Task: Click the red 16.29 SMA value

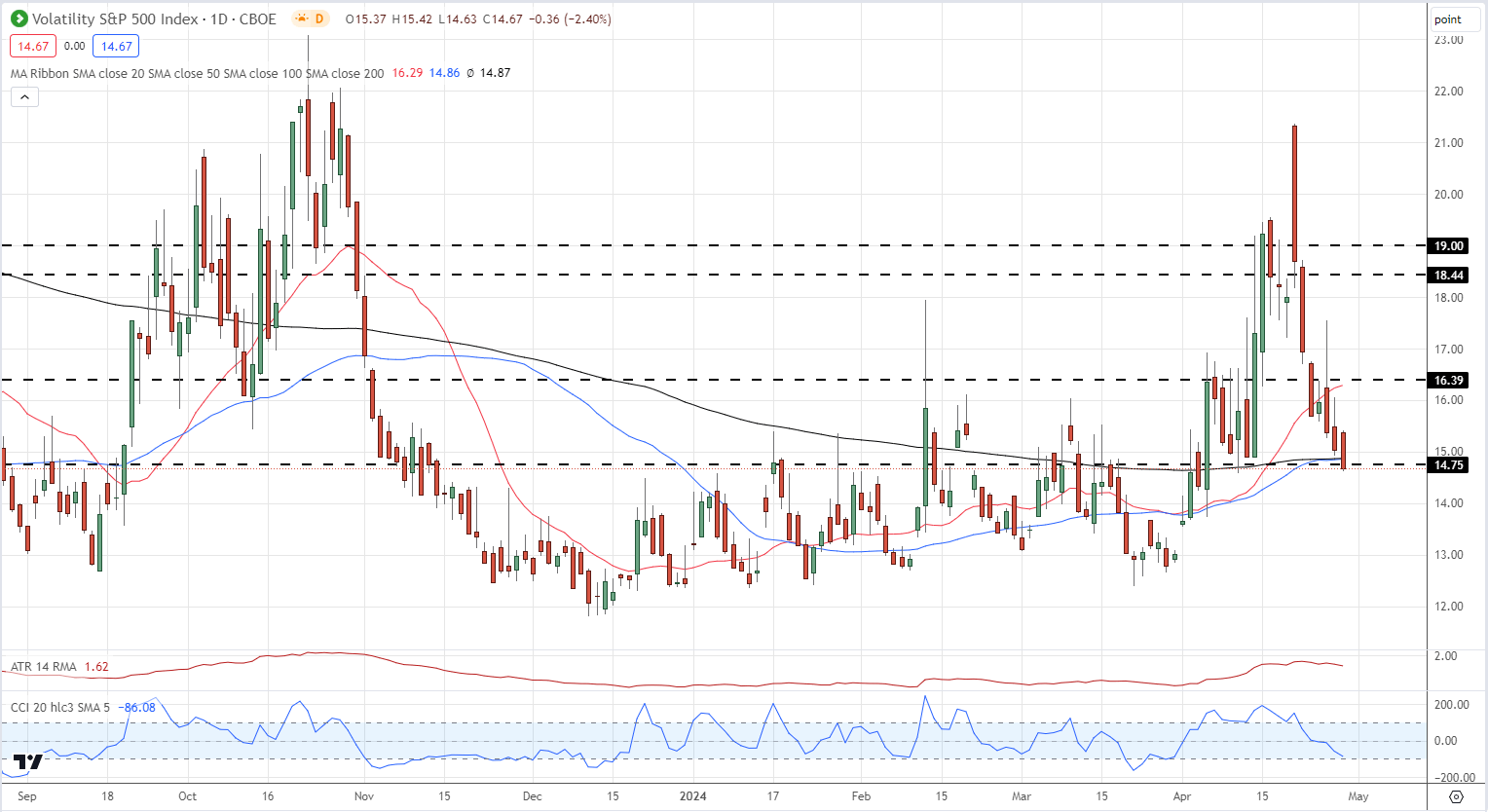Action: point(407,73)
